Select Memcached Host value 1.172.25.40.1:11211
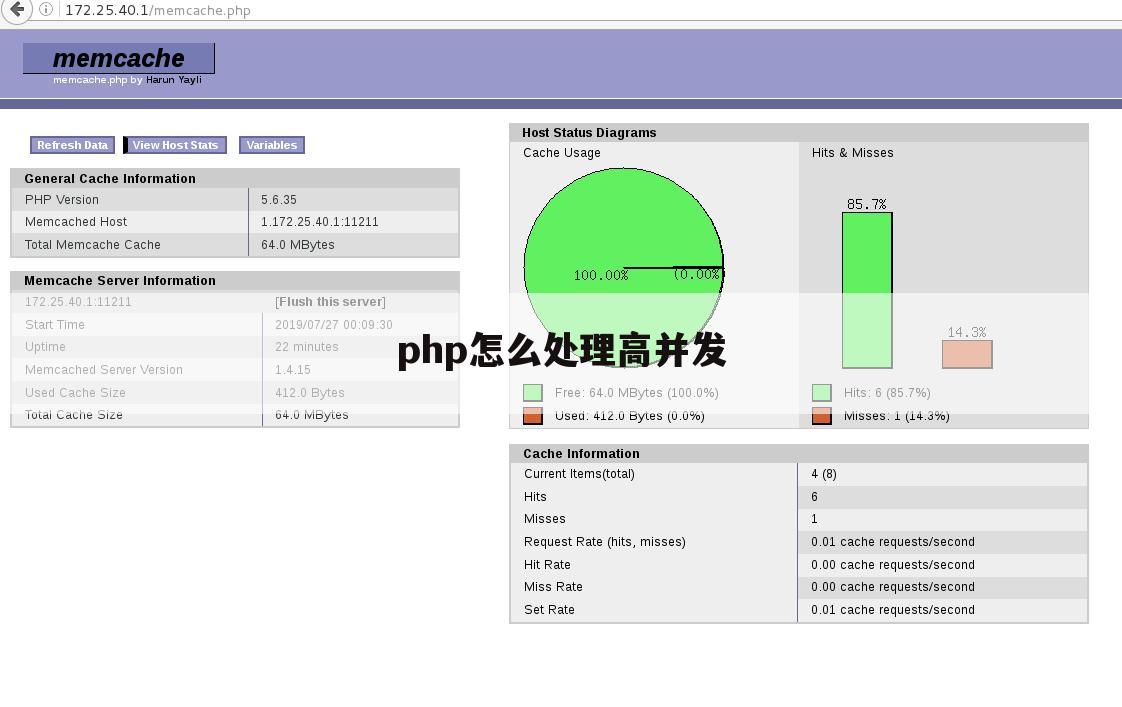Screen dimensions: 1122x707 [x=320, y=222]
